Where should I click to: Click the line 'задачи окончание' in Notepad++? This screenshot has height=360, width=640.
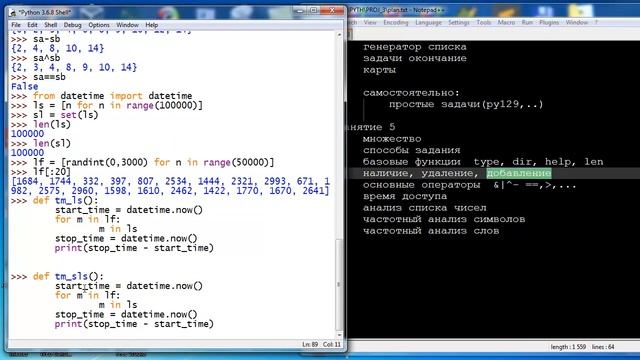coord(415,58)
